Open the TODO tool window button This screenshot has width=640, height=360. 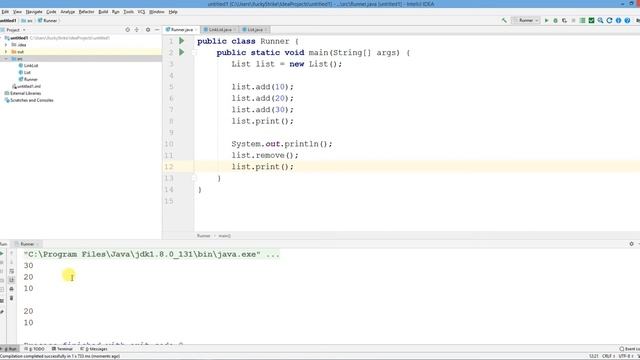[x=34, y=349]
